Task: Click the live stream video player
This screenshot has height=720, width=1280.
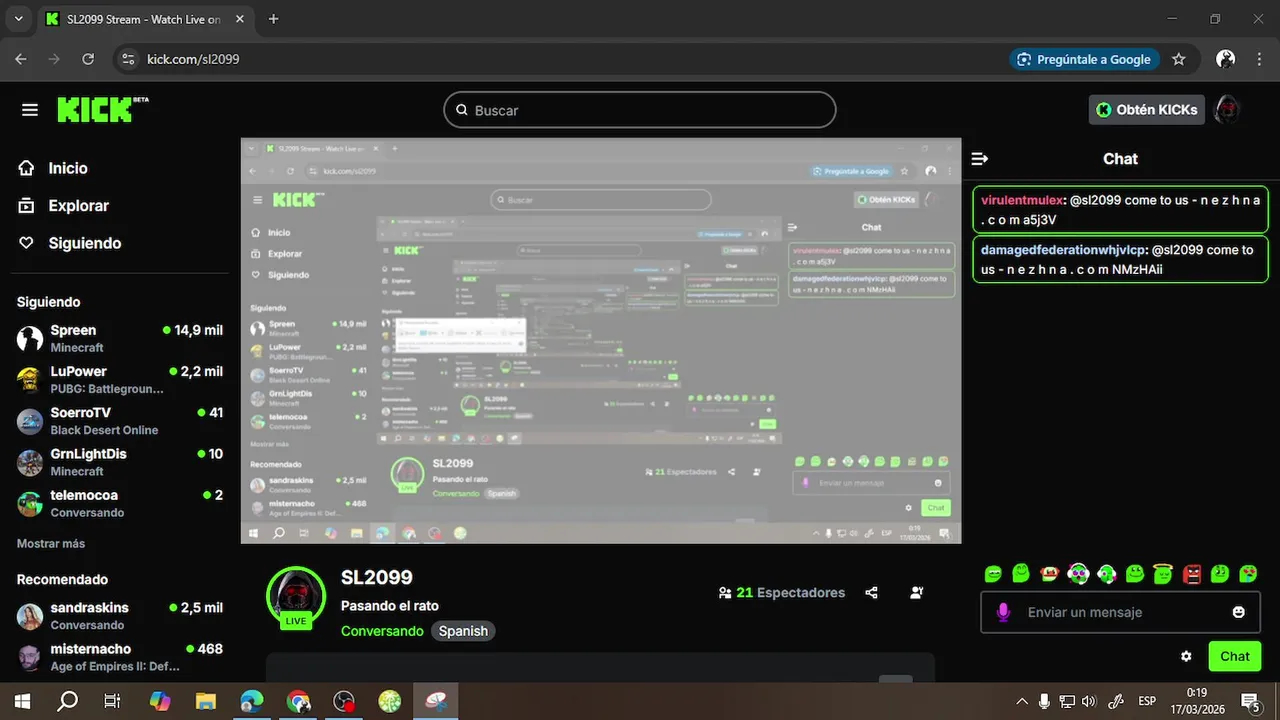Action: click(x=601, y=341)
